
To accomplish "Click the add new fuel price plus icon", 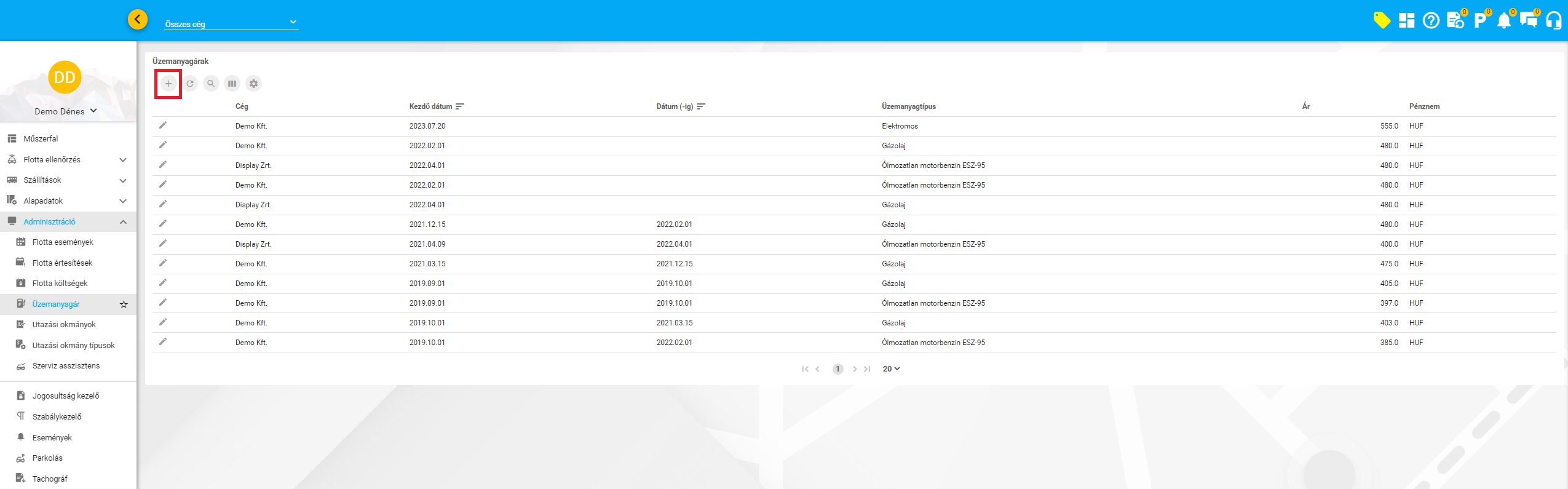I will (168, 84).
